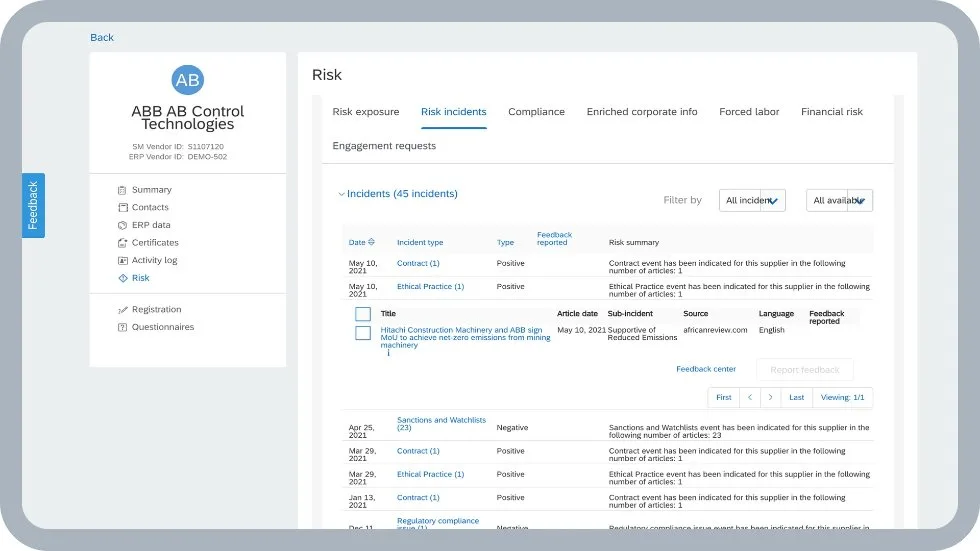Open the All incidents filter dropdown

(752, 201)
